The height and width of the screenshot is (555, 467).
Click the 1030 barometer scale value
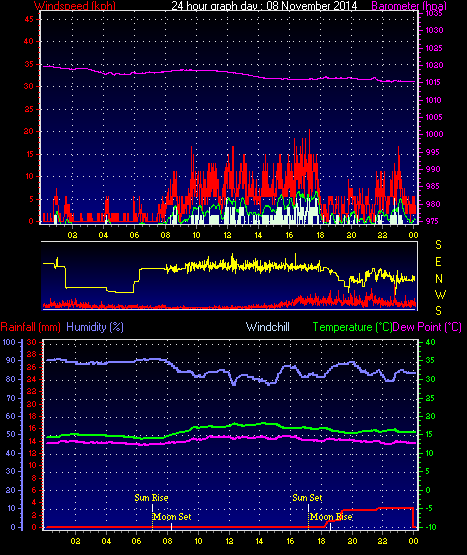[434, 30]
